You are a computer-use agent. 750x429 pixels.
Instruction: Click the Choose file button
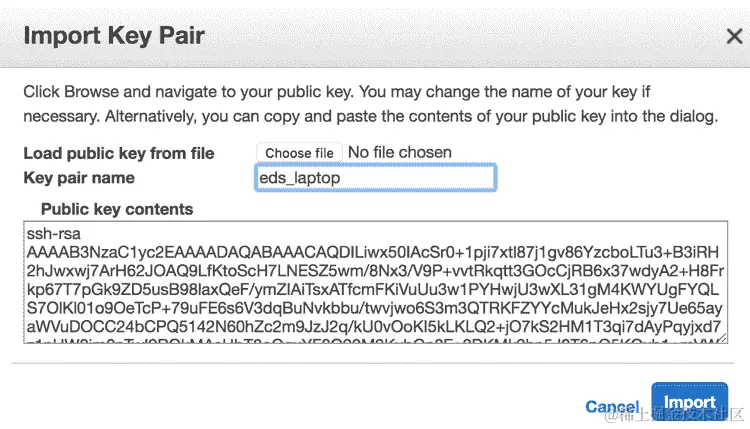pos(299,153)
